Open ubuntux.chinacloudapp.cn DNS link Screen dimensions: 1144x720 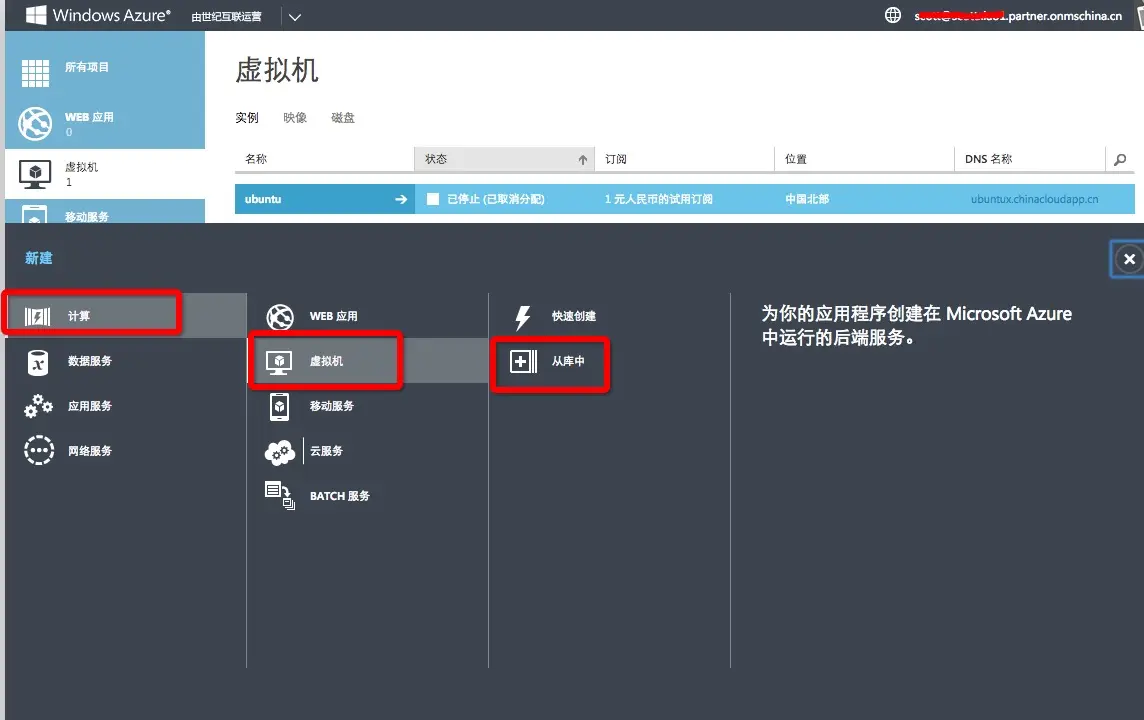(1034, 199)
